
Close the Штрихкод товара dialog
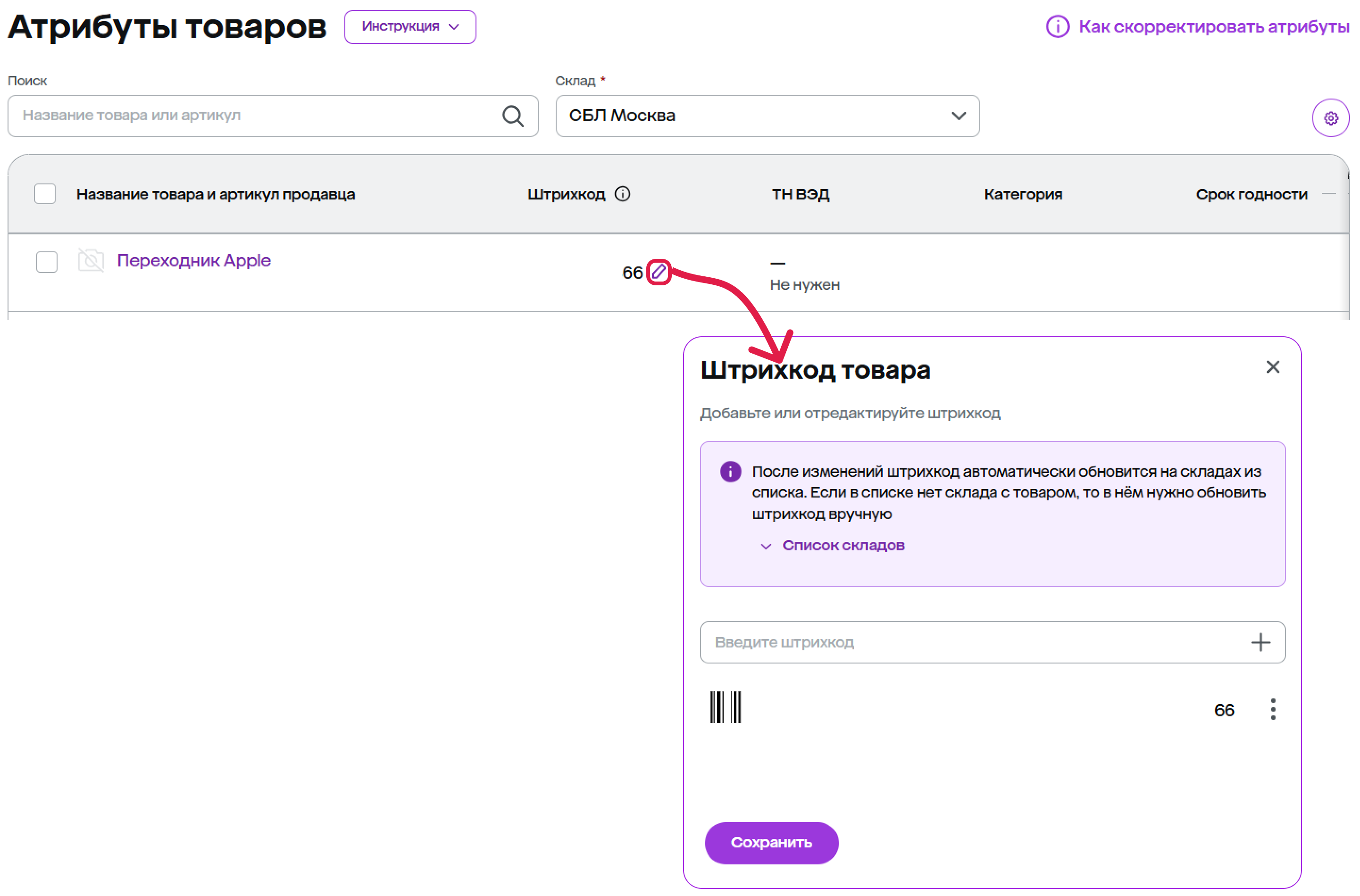pos(1272,367)
